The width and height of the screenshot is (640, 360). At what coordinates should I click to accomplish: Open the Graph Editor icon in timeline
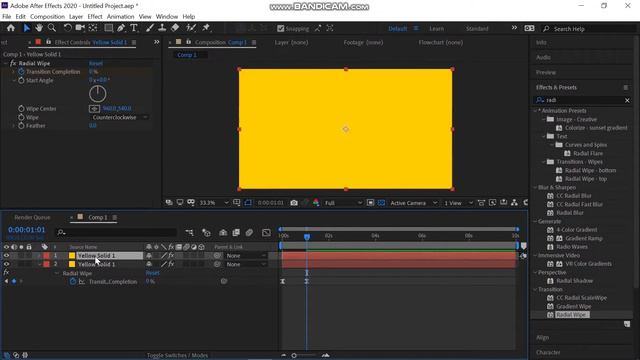pyautogui.click(x=266, y=233)
